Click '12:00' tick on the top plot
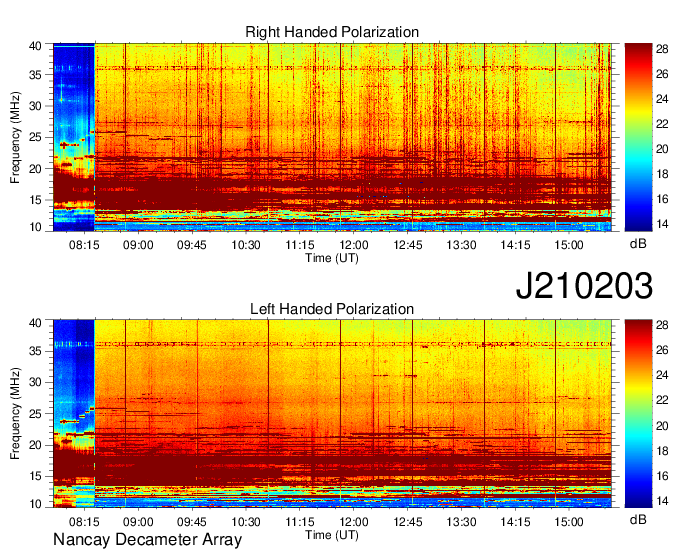 coord(354,245)
